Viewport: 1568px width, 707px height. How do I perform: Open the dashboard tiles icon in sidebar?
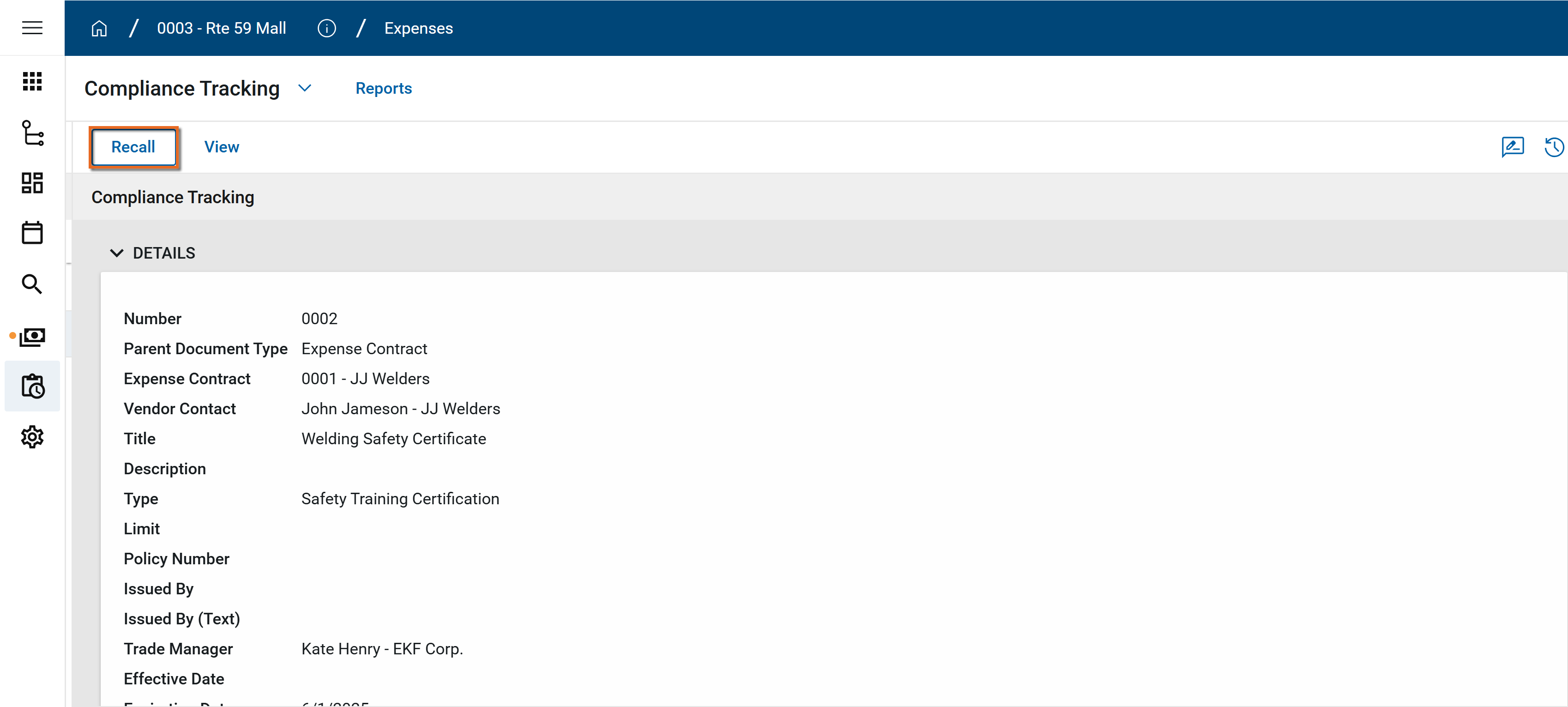coord(32,183)
